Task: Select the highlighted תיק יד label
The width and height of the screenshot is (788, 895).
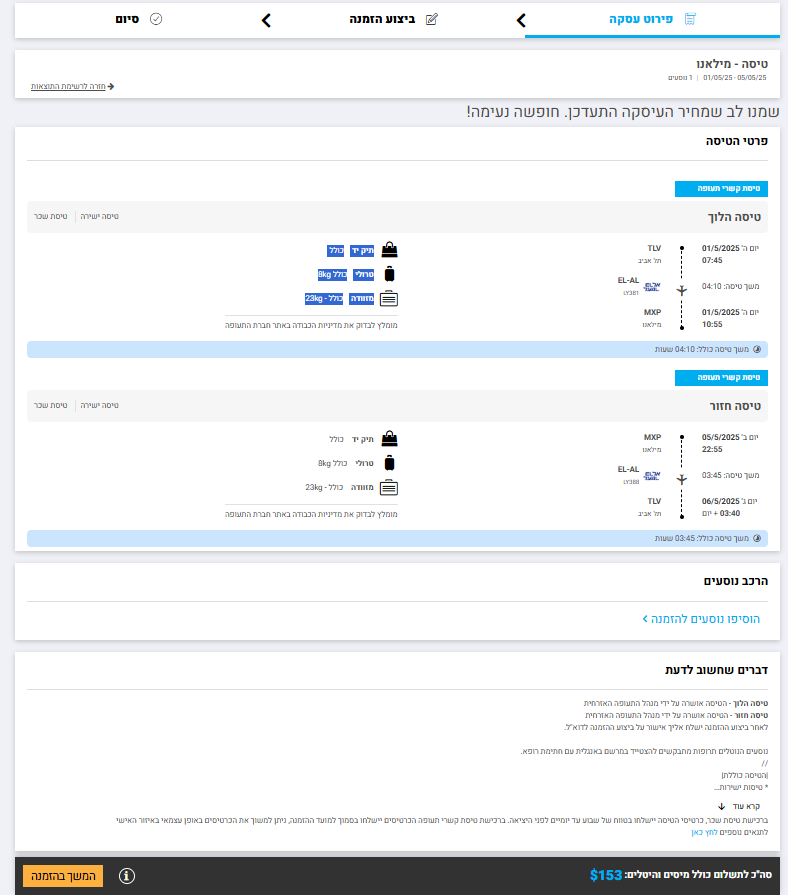Action: coord(362,251)
